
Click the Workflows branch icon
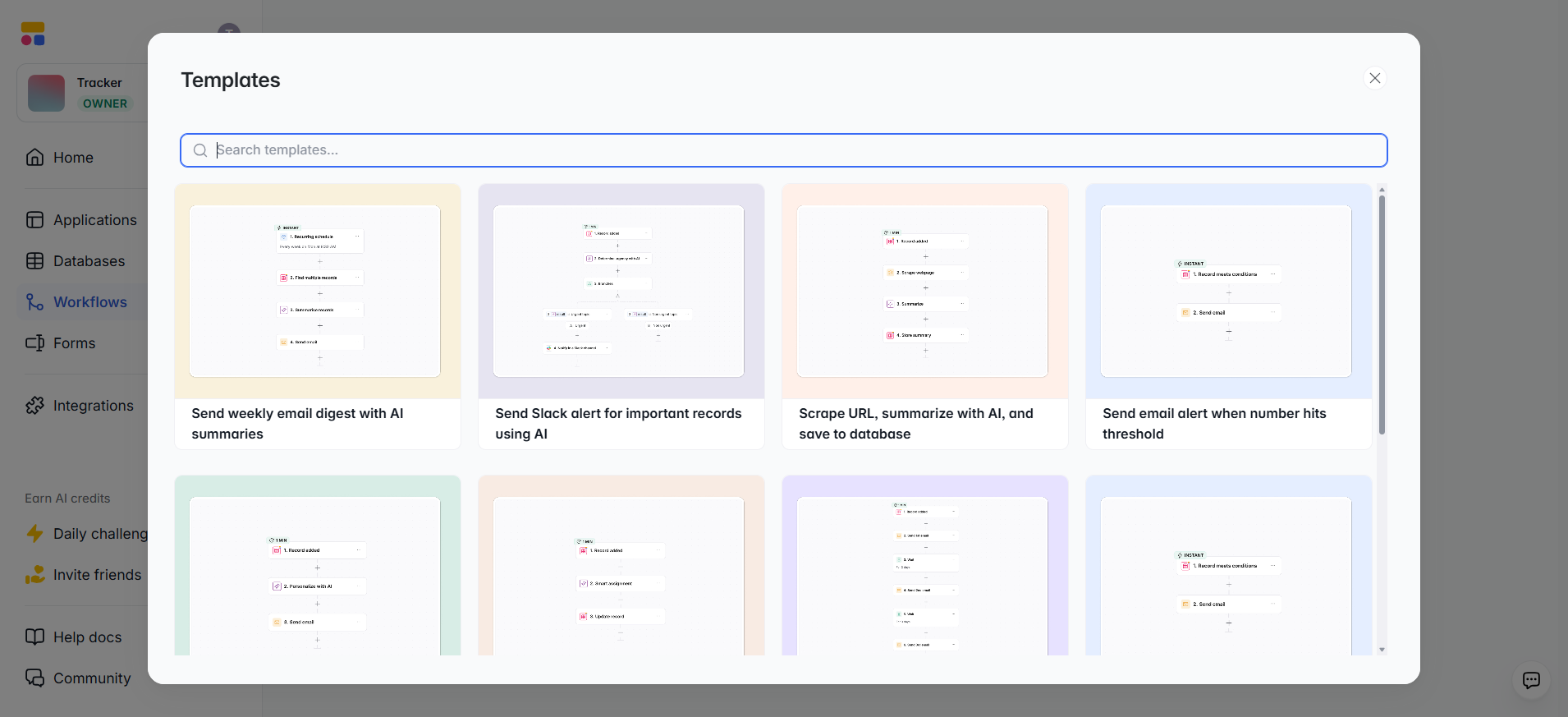(34, 302)
